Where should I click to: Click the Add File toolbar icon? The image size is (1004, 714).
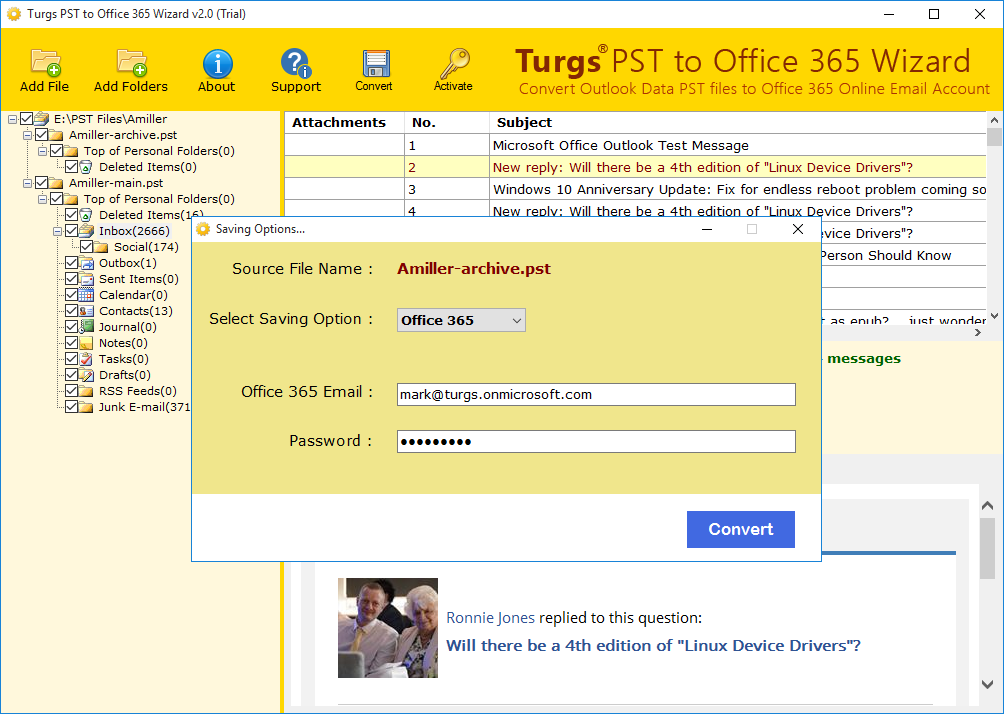(x=45, y=63)
